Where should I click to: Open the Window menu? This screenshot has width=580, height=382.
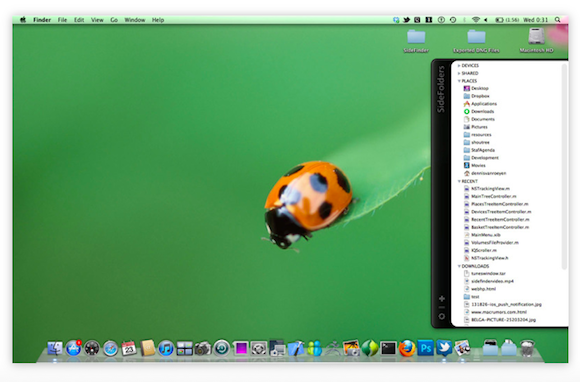pyautogui.click(x=135, y=20)
